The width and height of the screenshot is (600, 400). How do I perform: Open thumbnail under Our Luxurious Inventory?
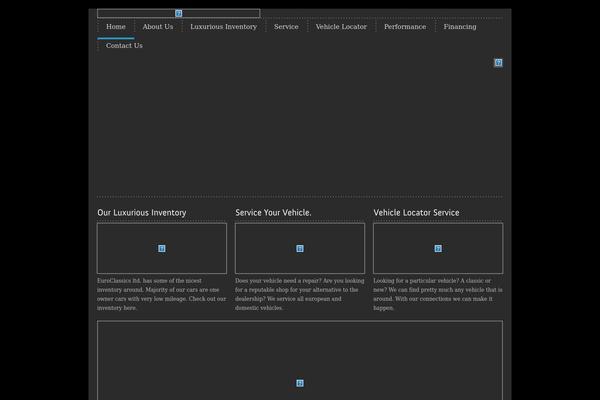pyautogui.click(x=162, y=248)
